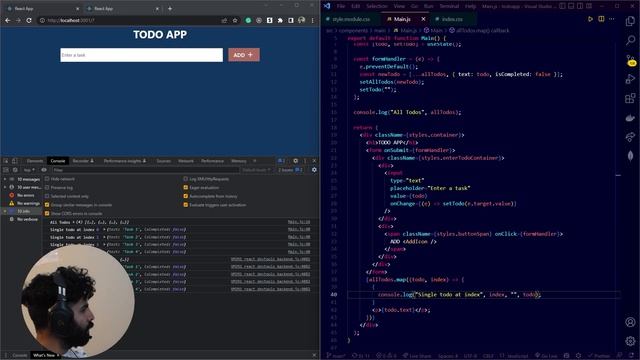Clear the console with the clear icon
The width and height of the screenshot is (640, 360).
pos(15,170)
